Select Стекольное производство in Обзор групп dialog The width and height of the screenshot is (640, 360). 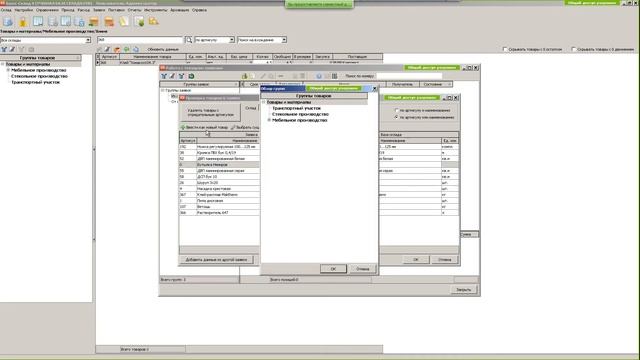point(300,114)
